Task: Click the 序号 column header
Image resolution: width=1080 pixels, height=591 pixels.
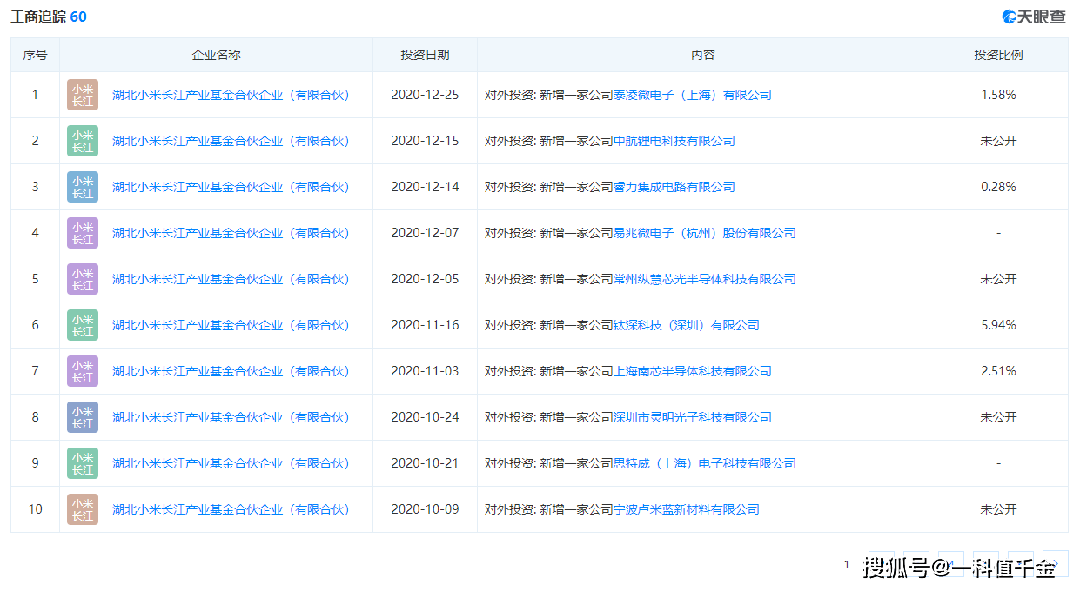Action: tap(35, 55)
